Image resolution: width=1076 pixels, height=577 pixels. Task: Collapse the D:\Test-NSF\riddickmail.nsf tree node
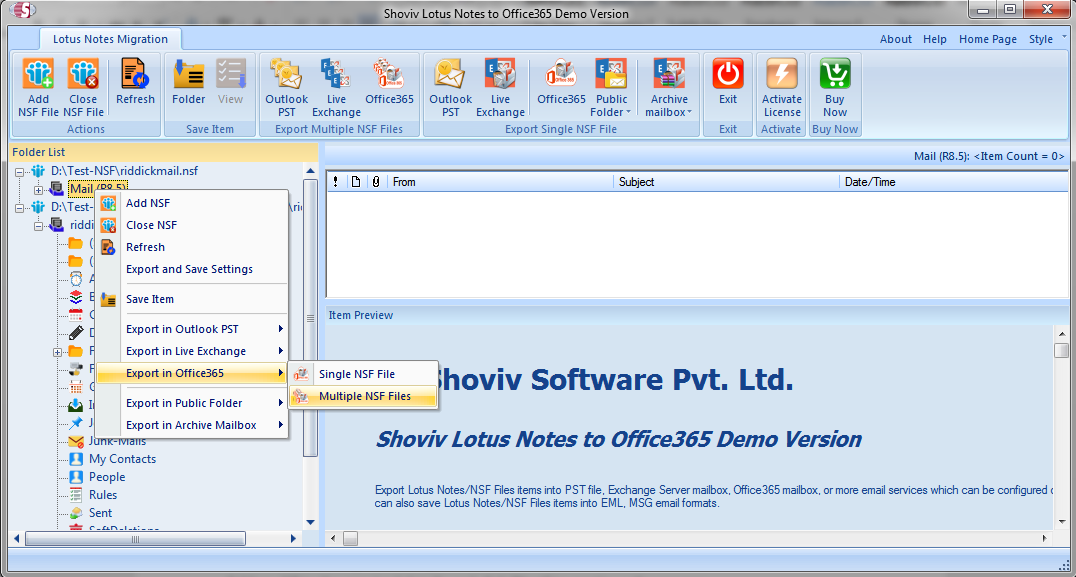(20, 172)
